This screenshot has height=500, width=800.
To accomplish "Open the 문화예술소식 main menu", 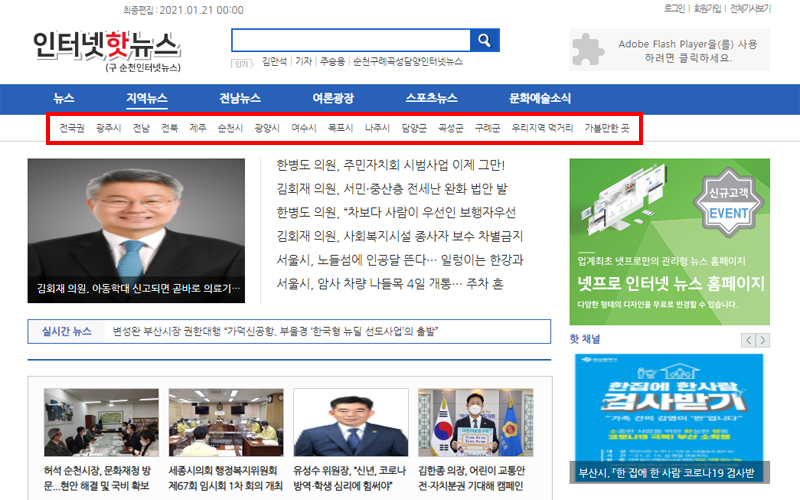I will click(x=540, y=98).
